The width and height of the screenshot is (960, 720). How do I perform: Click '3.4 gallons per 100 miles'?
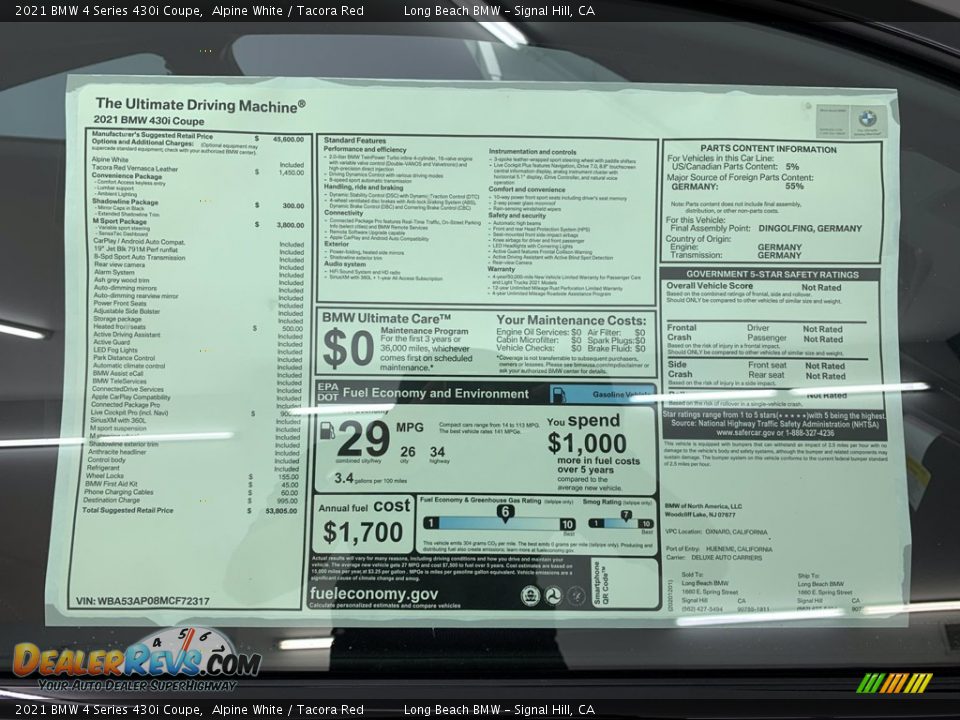click(x=370, y=479)
